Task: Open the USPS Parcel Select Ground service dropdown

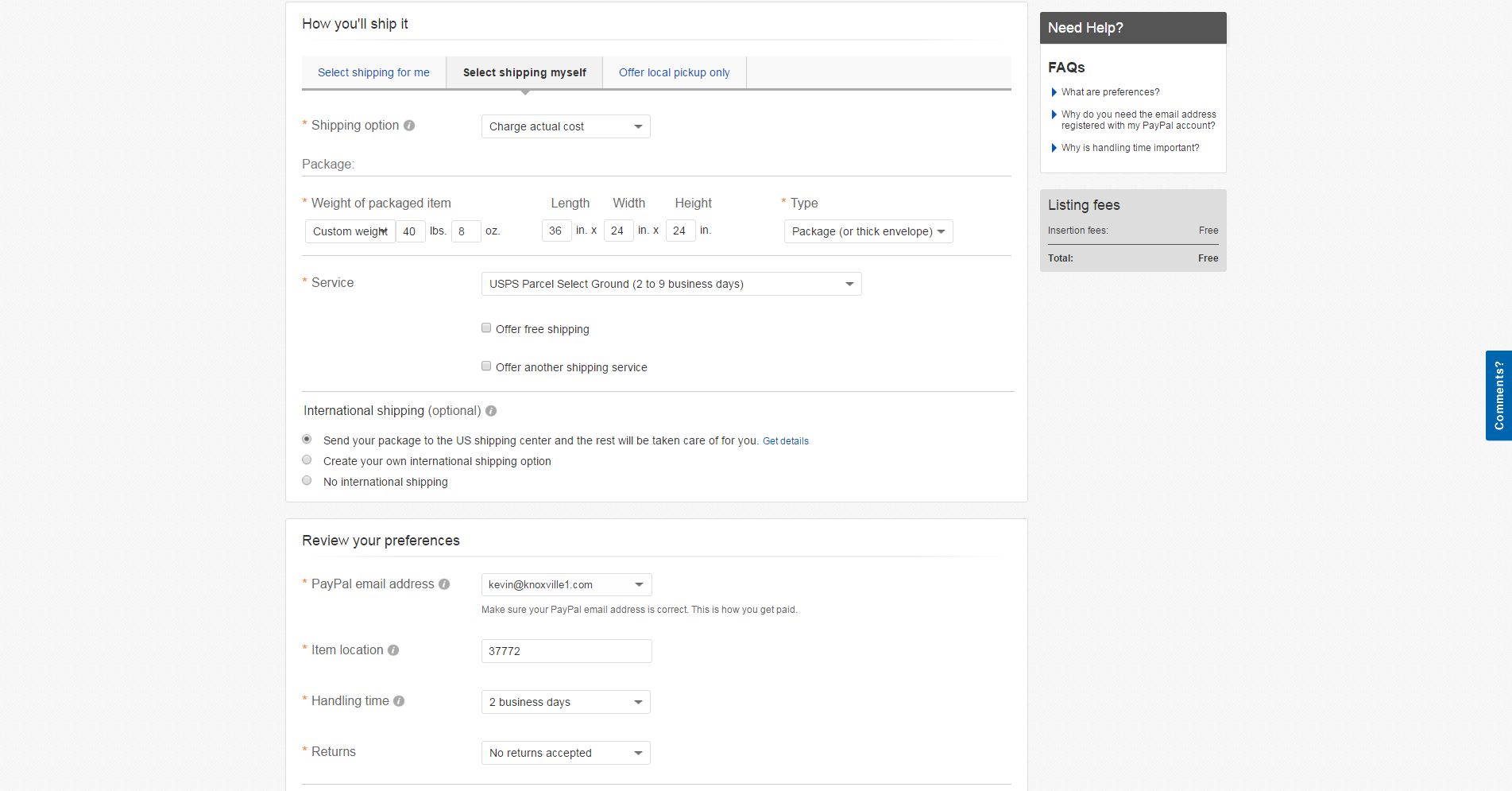Action: [671, 284]
